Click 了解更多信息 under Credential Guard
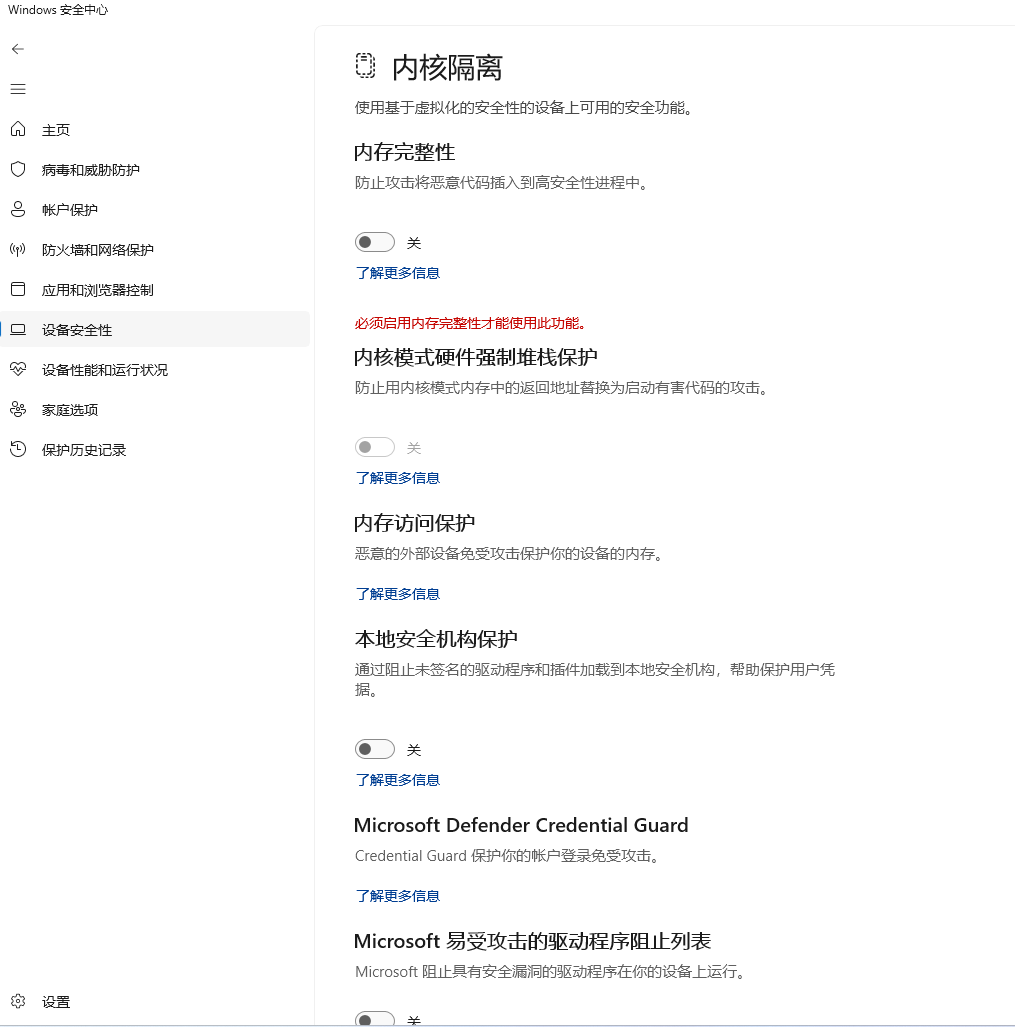 pos(398,896)
